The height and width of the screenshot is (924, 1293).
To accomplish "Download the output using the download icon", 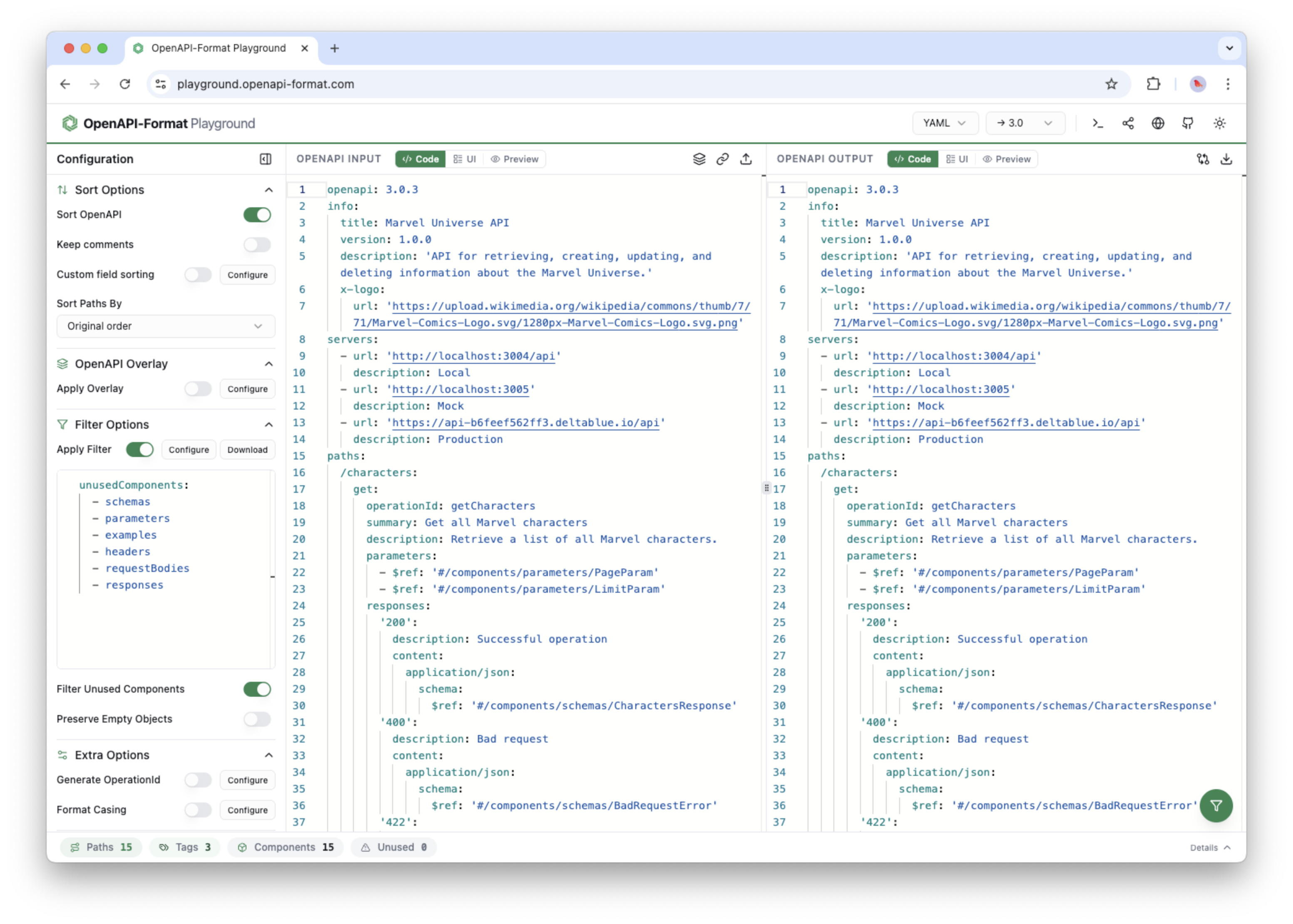I will pyautogui.click(x=1227, y=159).
